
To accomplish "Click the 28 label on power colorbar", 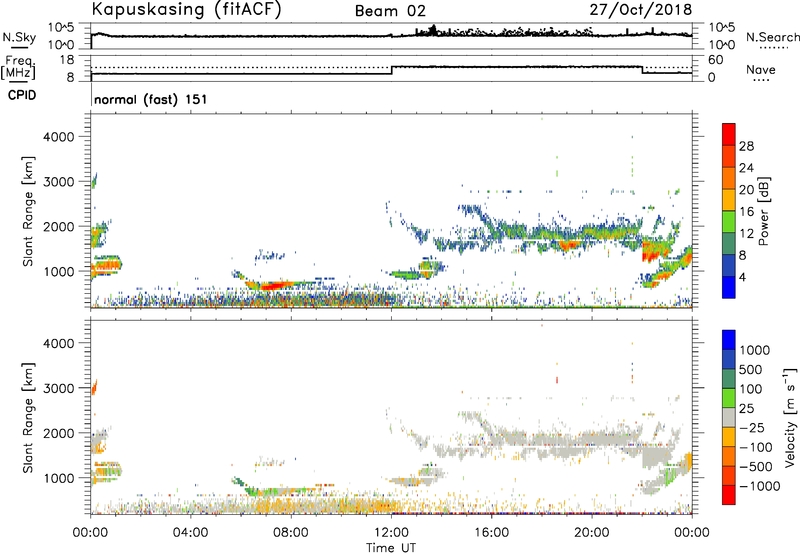I will coord(746,146).
